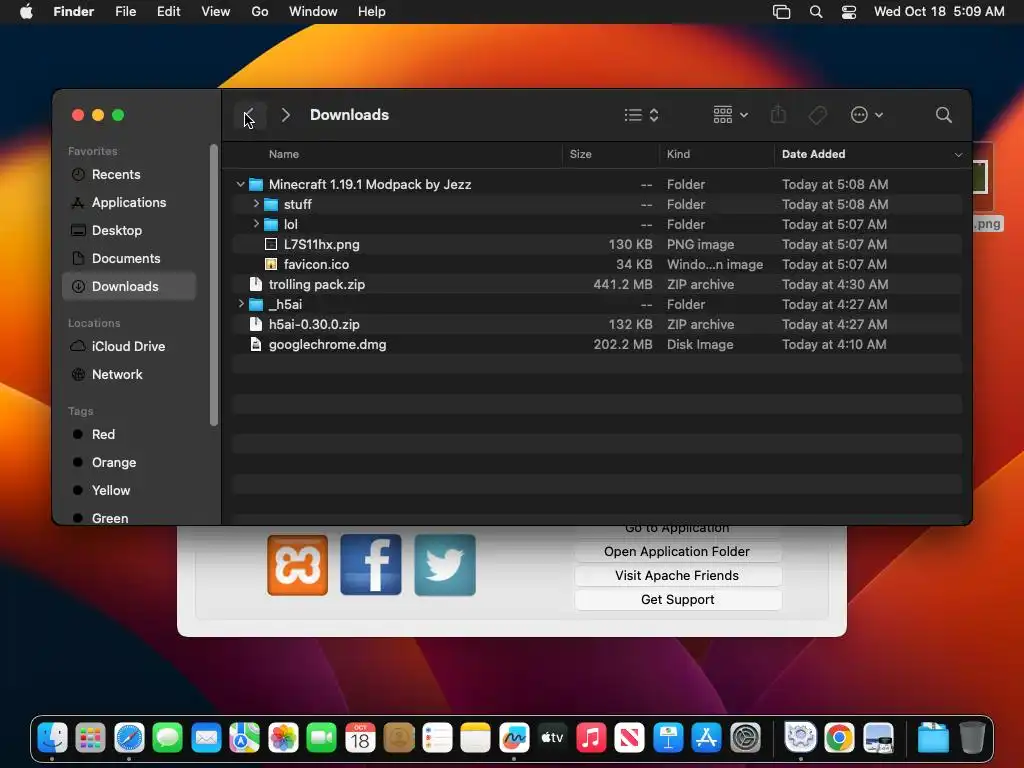The image size is (1024, 768).
Task: Sort files by Size column
Action: 580,154
